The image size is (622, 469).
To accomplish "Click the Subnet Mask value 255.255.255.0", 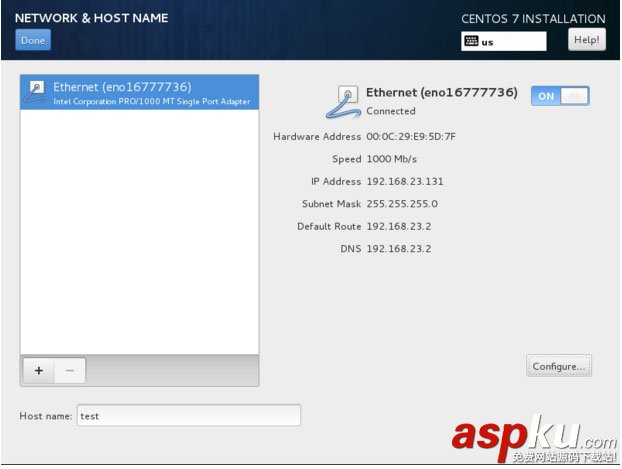I will coord(402,204).
